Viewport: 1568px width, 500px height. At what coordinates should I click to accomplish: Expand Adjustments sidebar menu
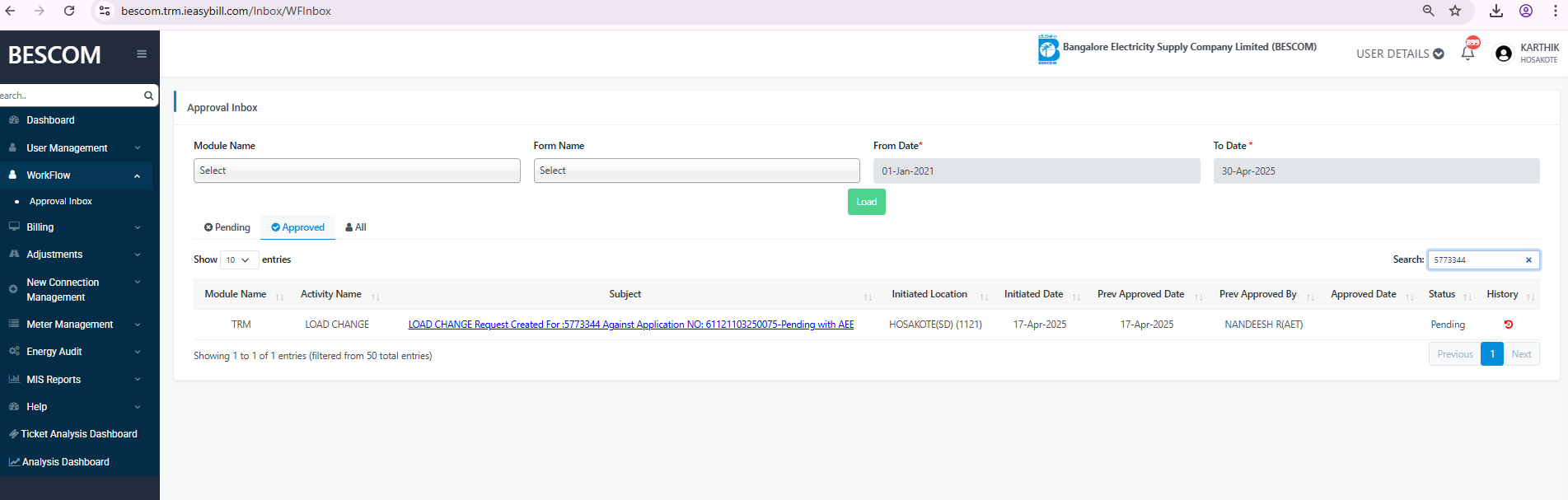[76, 255]
